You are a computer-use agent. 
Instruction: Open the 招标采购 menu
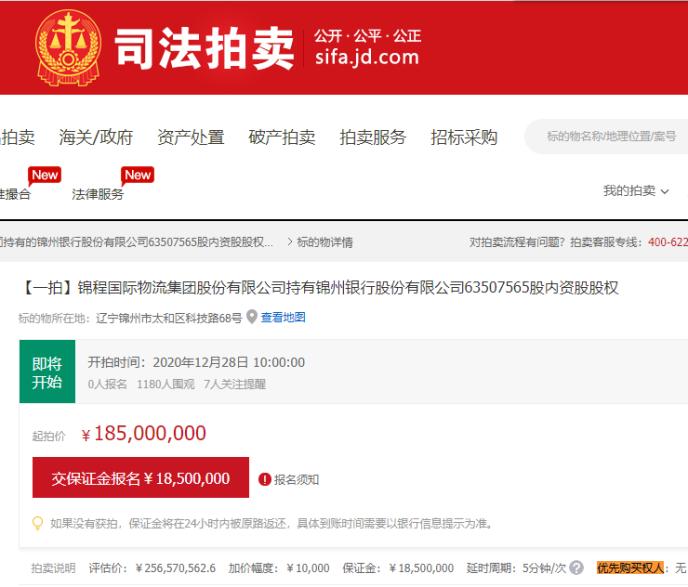[x=464, y=138]
